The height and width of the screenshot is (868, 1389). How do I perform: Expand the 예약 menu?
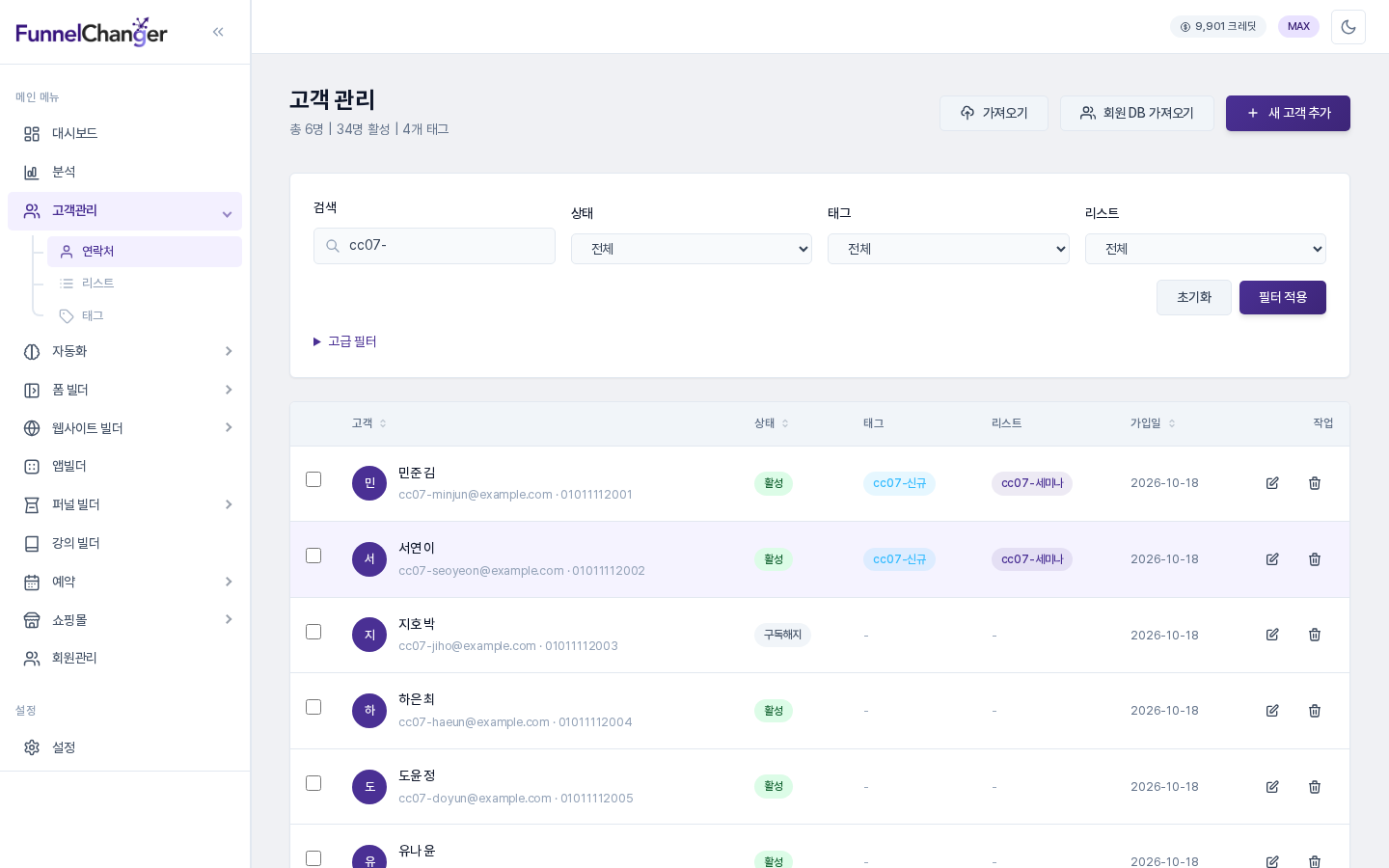124,582
